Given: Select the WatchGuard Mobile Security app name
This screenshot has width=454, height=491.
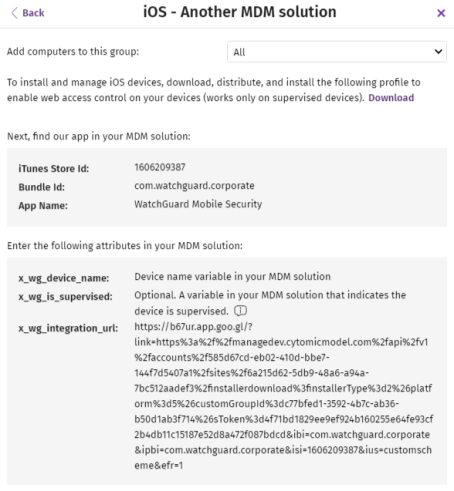Looking at the screenshot, I should pos(198,204).
